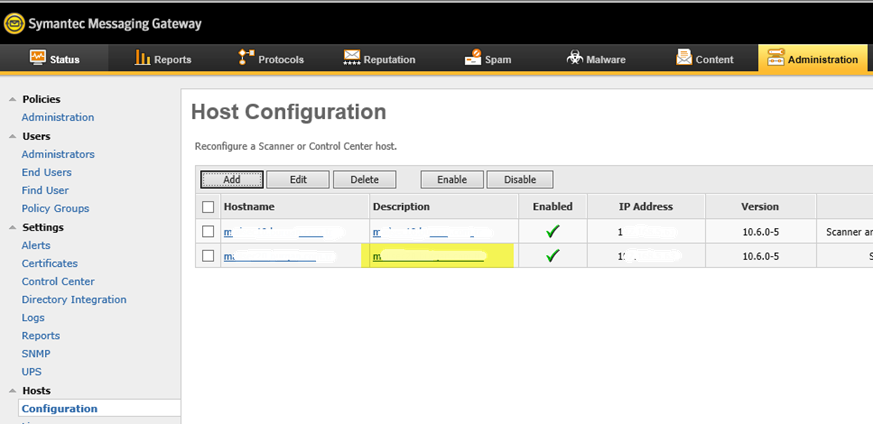873x424 pixels.
Task: Collapse the Policies sidebar section
Action: click(12, 100)
